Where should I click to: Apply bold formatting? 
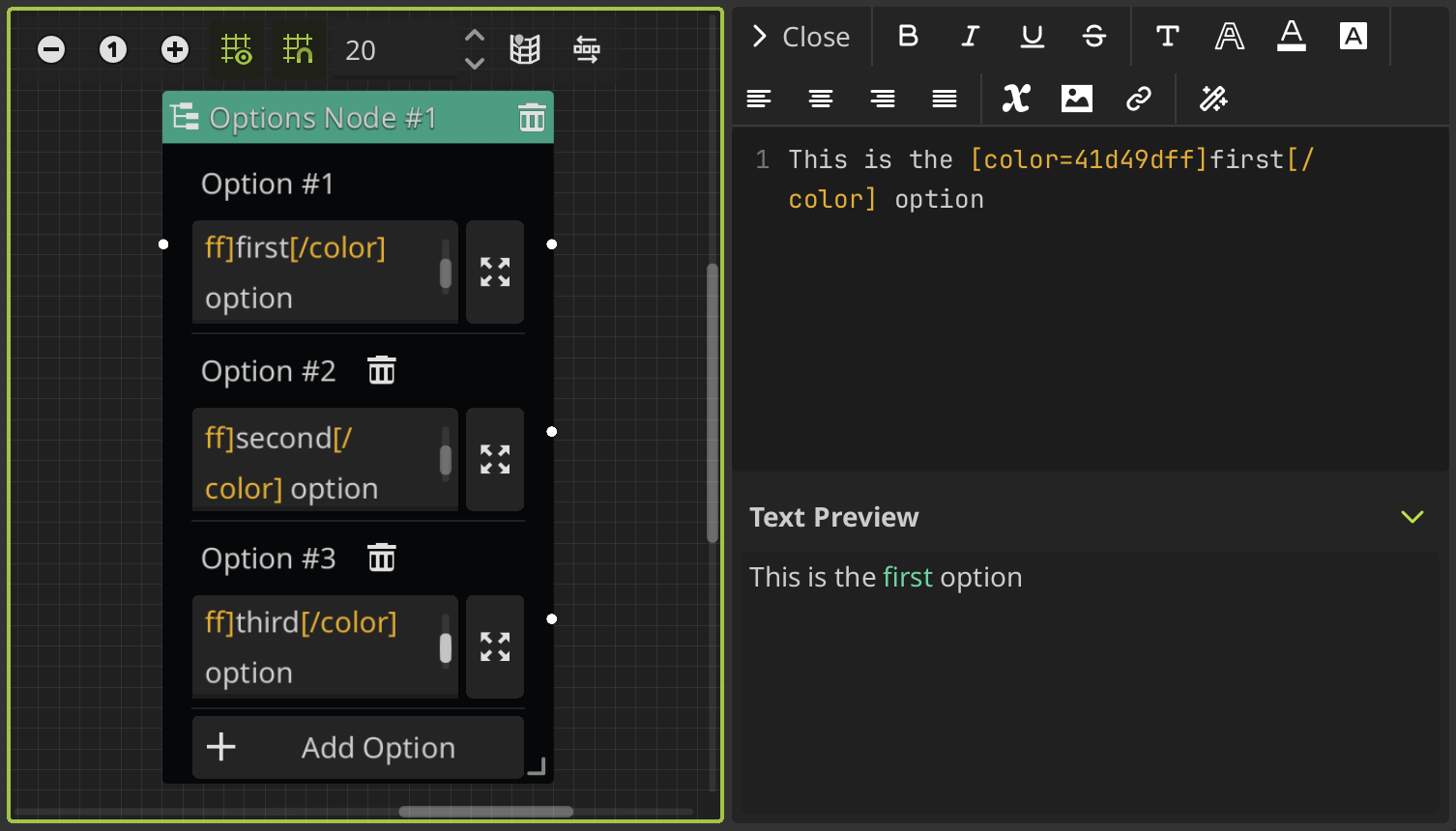[x=907, y=36]
